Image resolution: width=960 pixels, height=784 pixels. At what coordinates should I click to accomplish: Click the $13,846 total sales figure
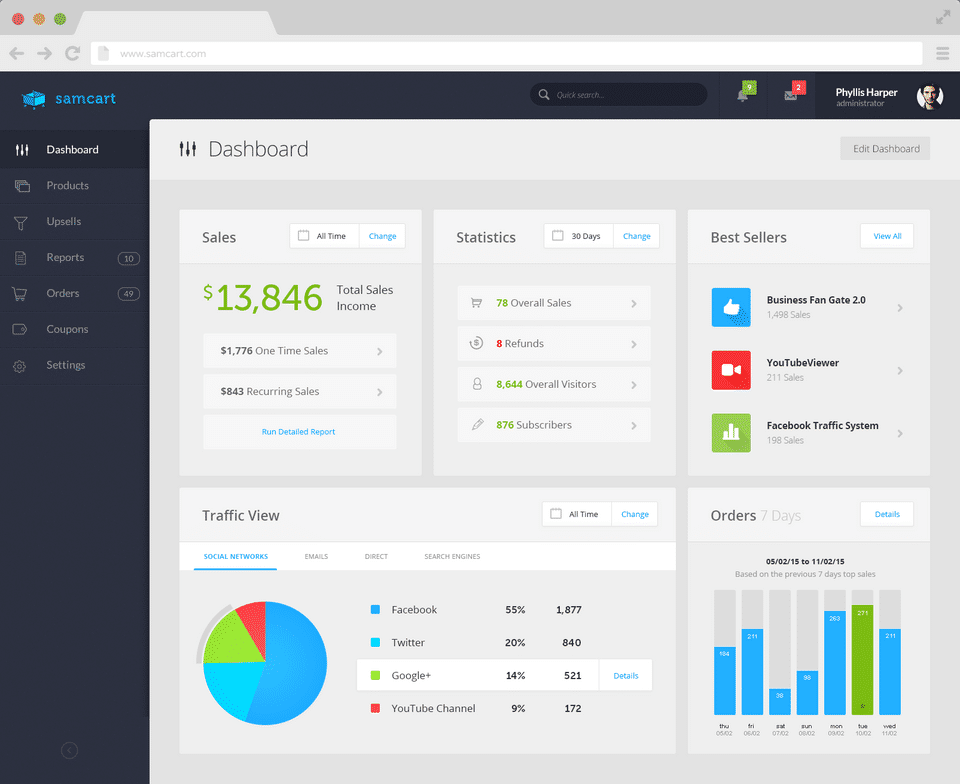pos(263,297)
